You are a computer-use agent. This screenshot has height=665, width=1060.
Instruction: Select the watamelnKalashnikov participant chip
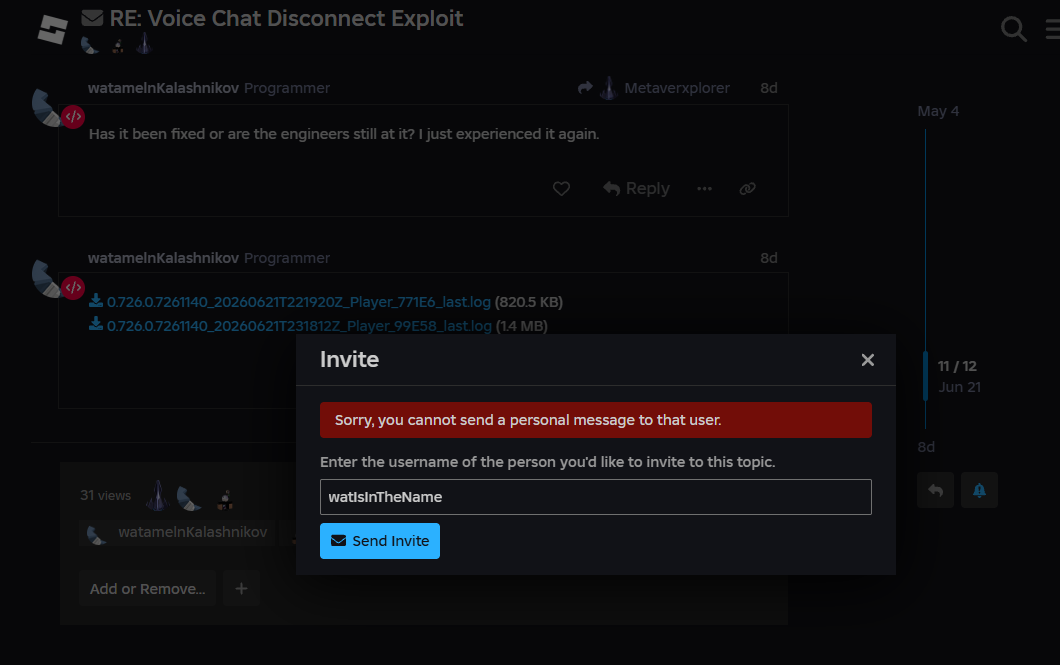click(177, 533)
